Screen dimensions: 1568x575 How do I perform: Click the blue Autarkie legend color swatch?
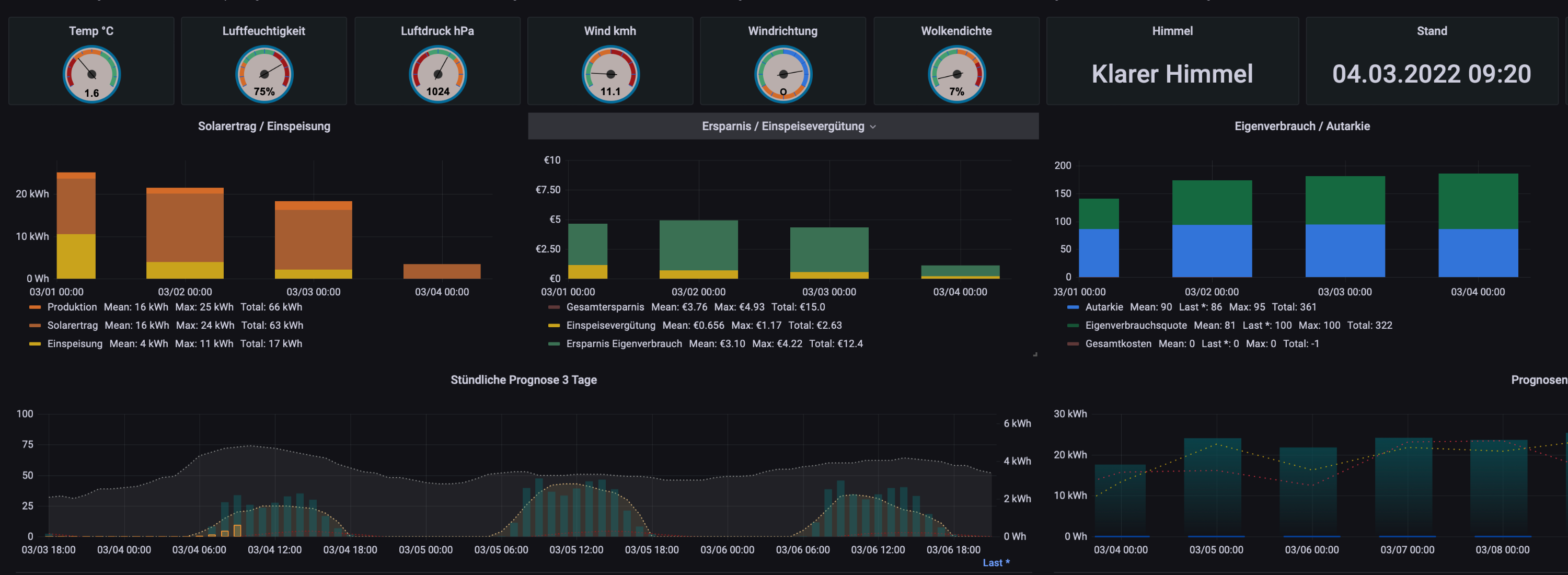pyautogui.click(x=1073, y=307)
